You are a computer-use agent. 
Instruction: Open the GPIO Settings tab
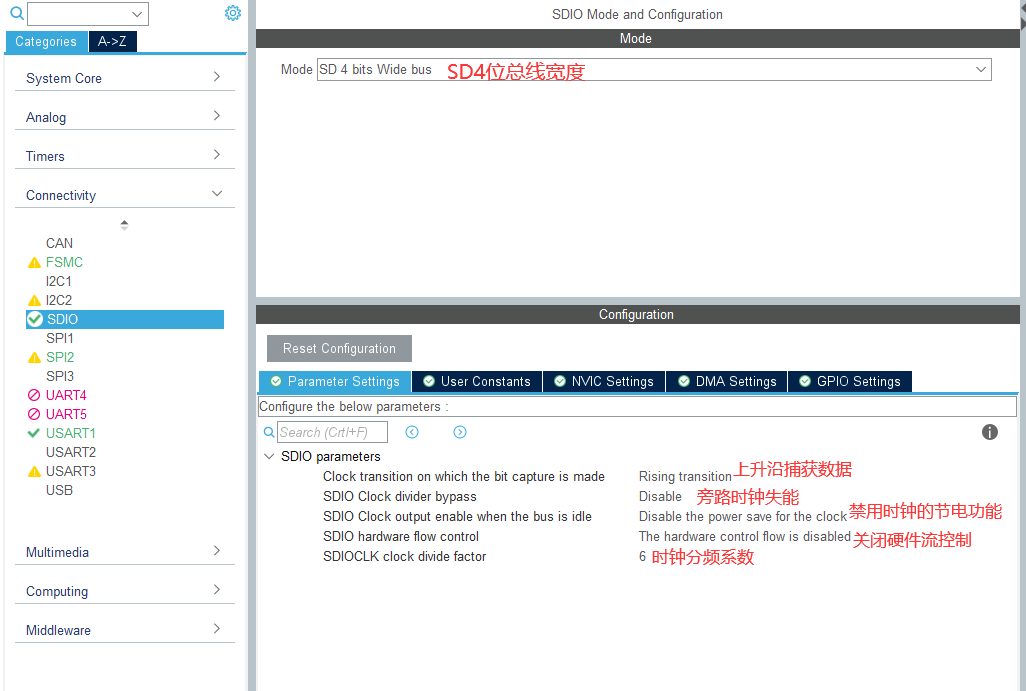tap(850, 381)
